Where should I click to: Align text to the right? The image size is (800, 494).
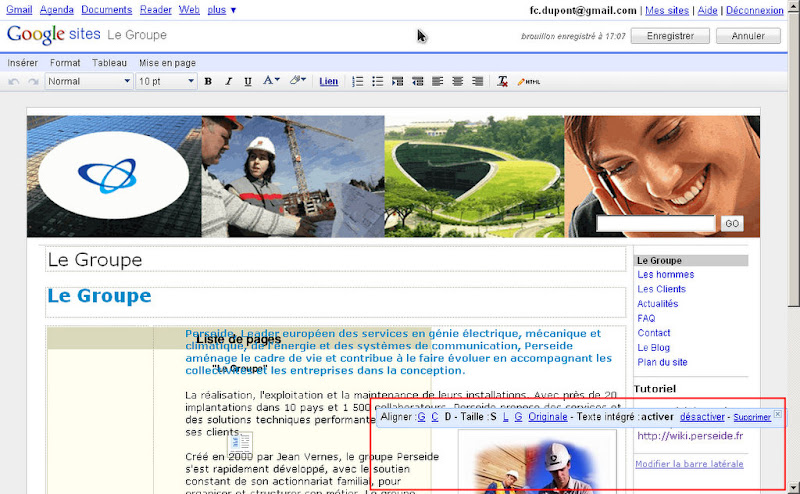tap(478, 82)
